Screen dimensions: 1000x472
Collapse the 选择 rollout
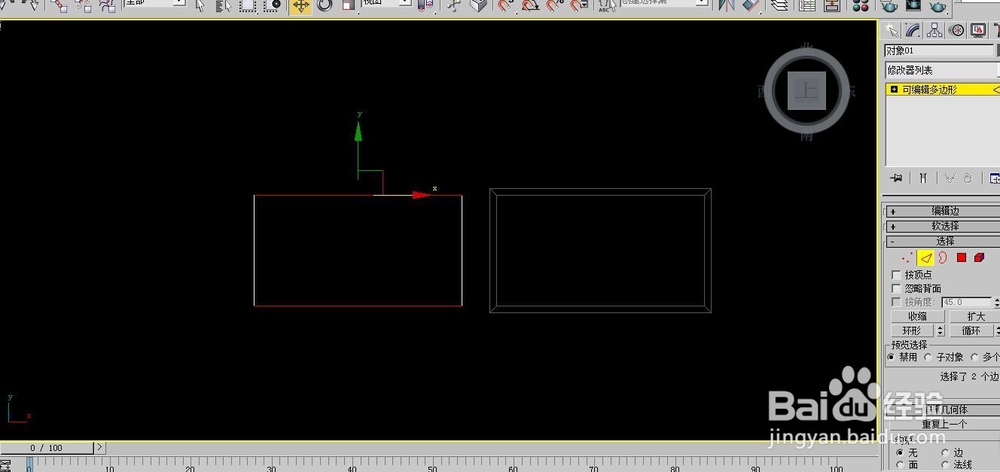pos(942,241)
